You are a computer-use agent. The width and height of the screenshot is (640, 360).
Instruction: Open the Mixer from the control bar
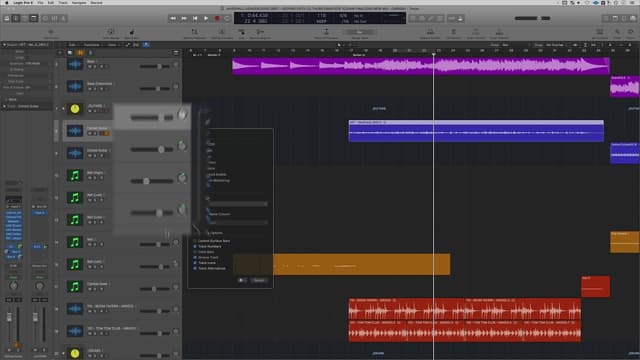(x=54, y=18)
